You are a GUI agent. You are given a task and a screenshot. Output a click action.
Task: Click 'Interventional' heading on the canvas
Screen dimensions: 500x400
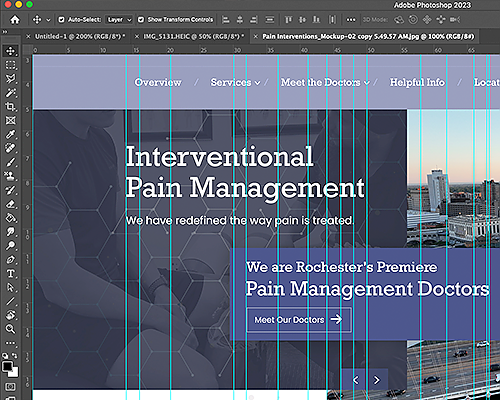[219, 157]
